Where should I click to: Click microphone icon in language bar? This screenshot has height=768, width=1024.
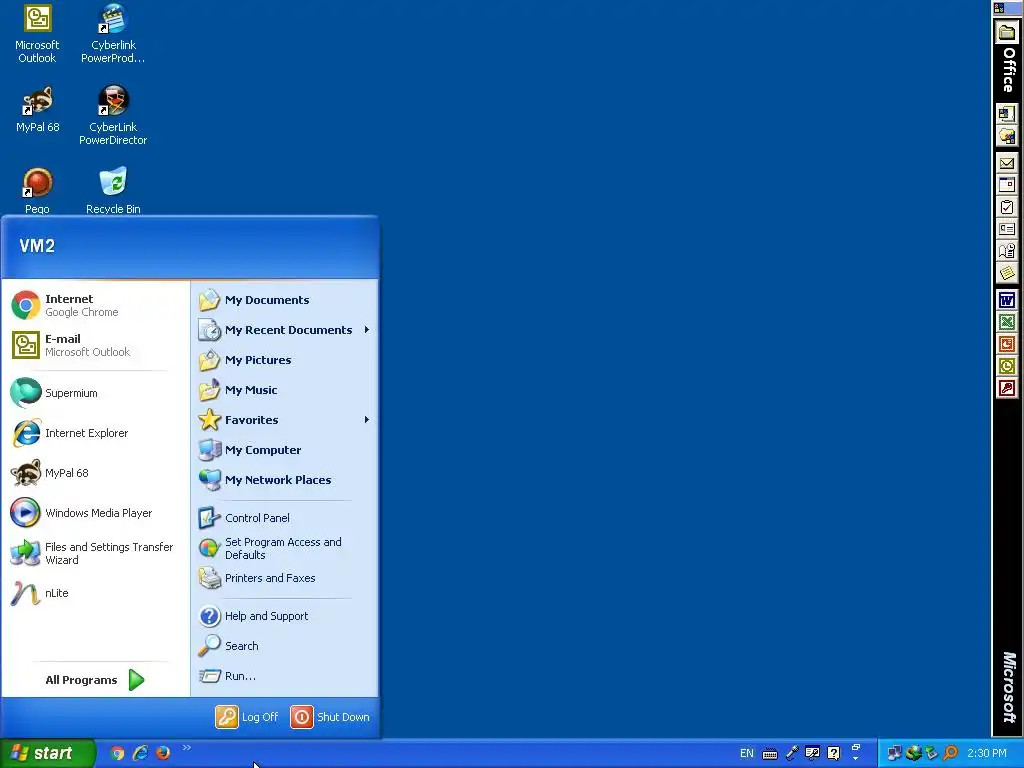pyautogui.click(x=792, y=754)
